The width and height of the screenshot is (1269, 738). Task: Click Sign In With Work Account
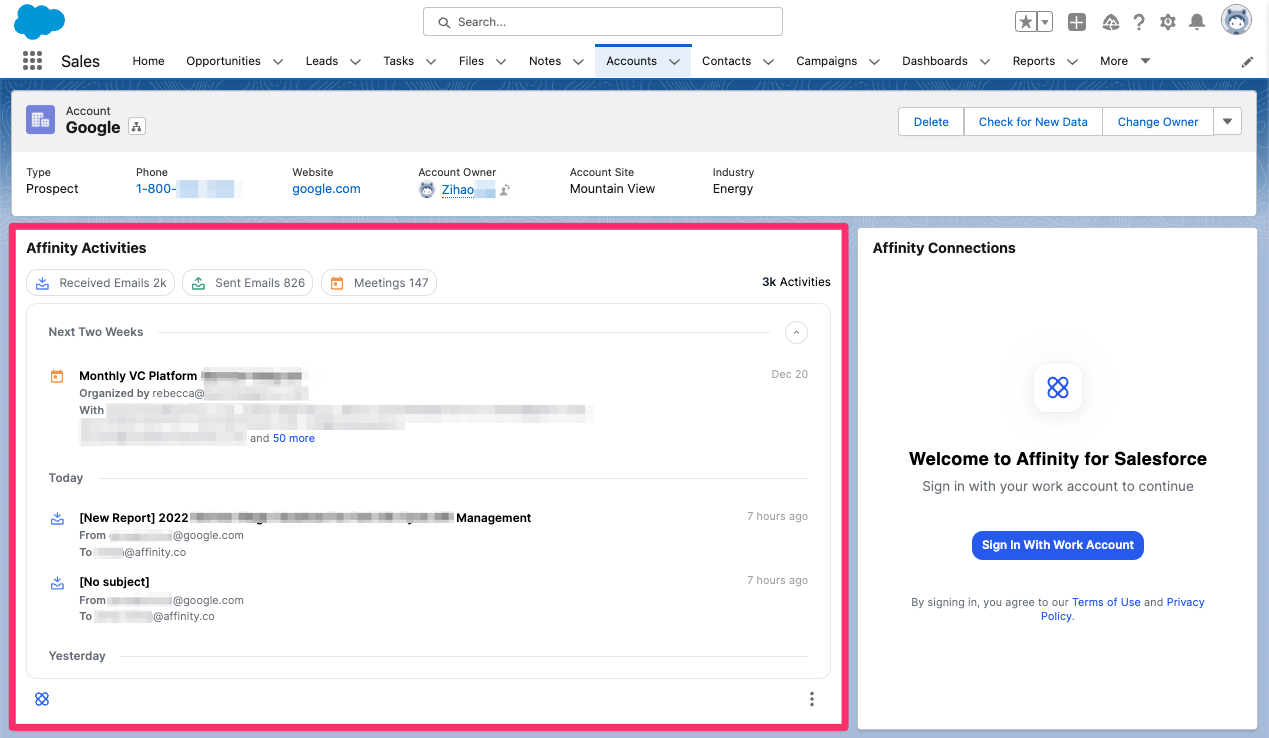1057,545
